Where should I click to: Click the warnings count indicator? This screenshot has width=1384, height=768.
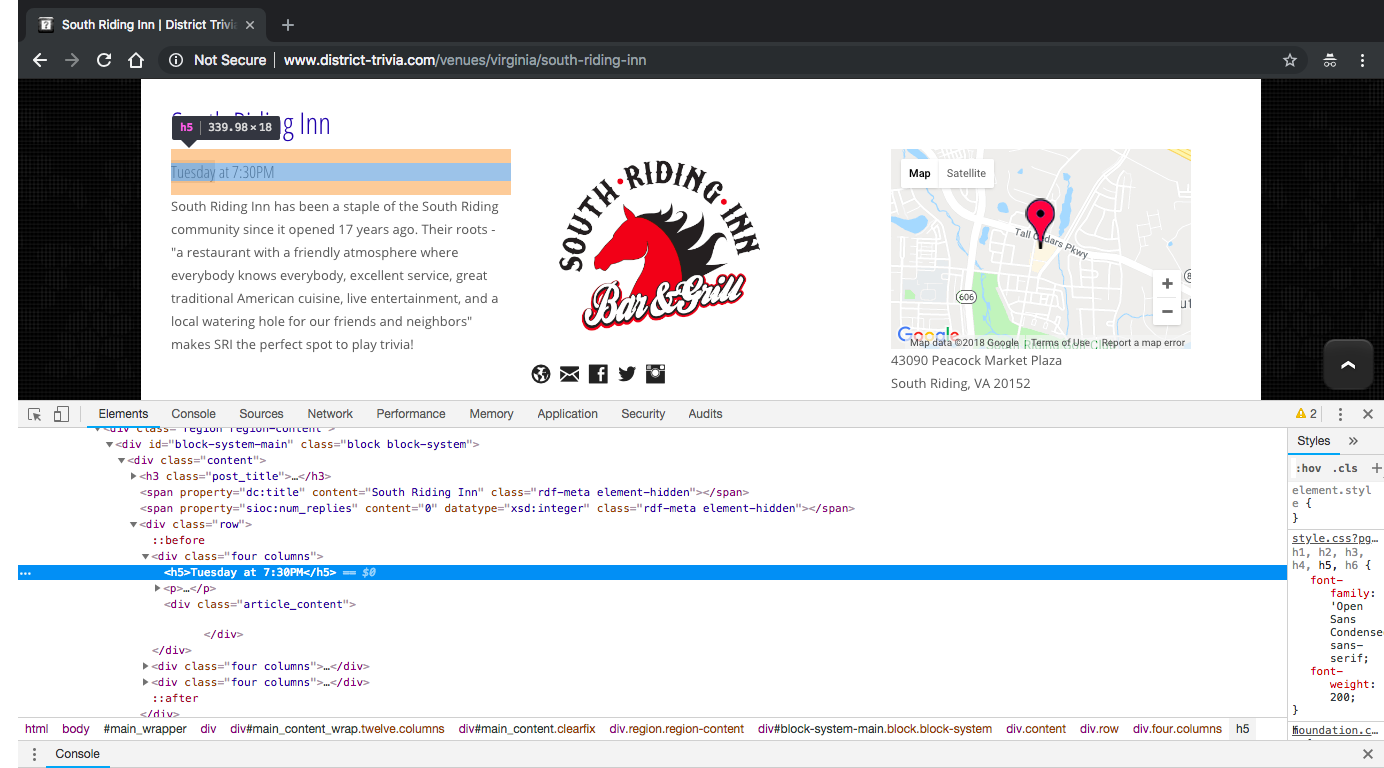1306,414
